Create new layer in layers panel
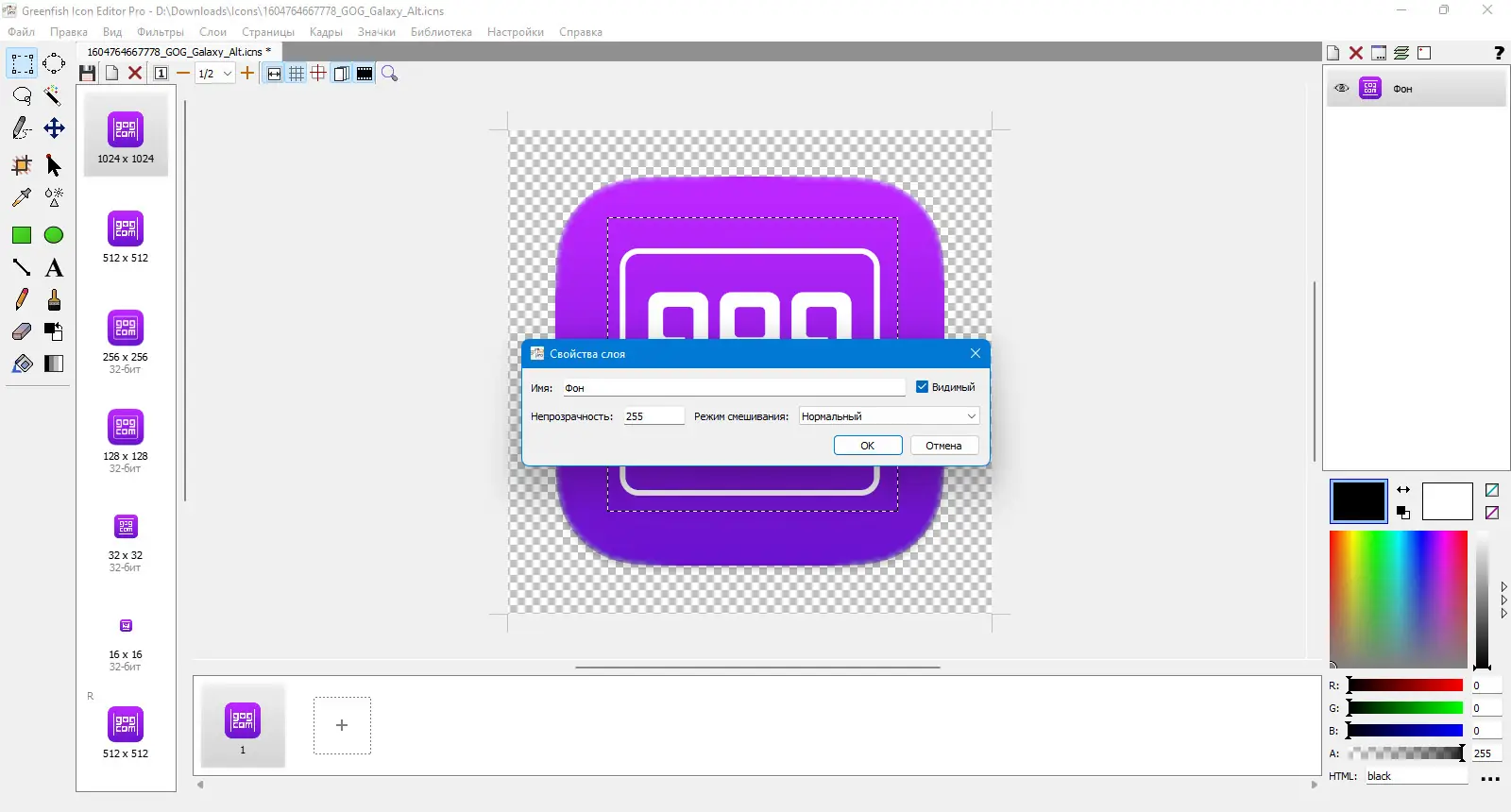Image resolution: width=1511 pixels, height=812 pixels. click(x=1333, y=53)
